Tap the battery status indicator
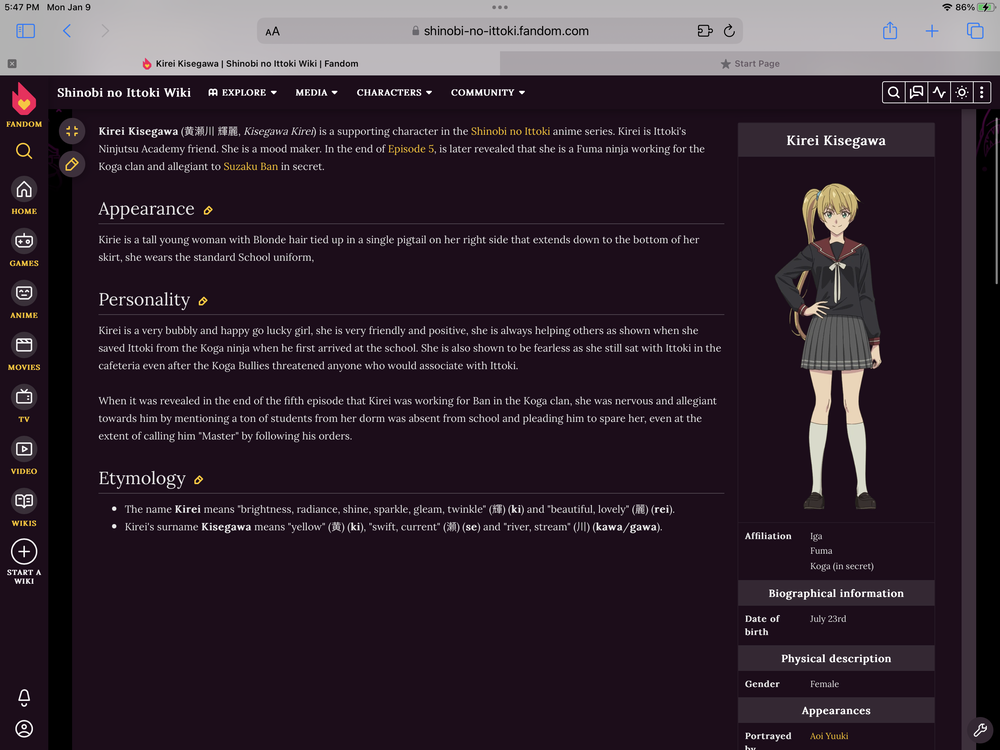 [986, 7]
